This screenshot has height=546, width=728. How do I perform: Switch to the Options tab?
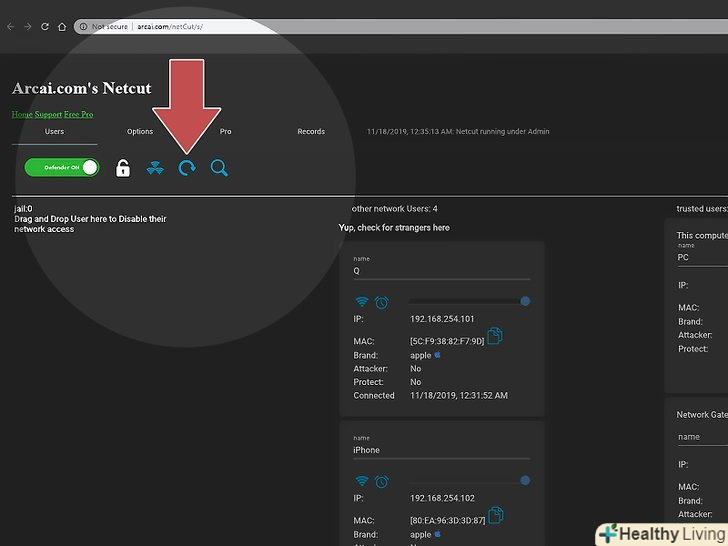(x=140, y=131)
